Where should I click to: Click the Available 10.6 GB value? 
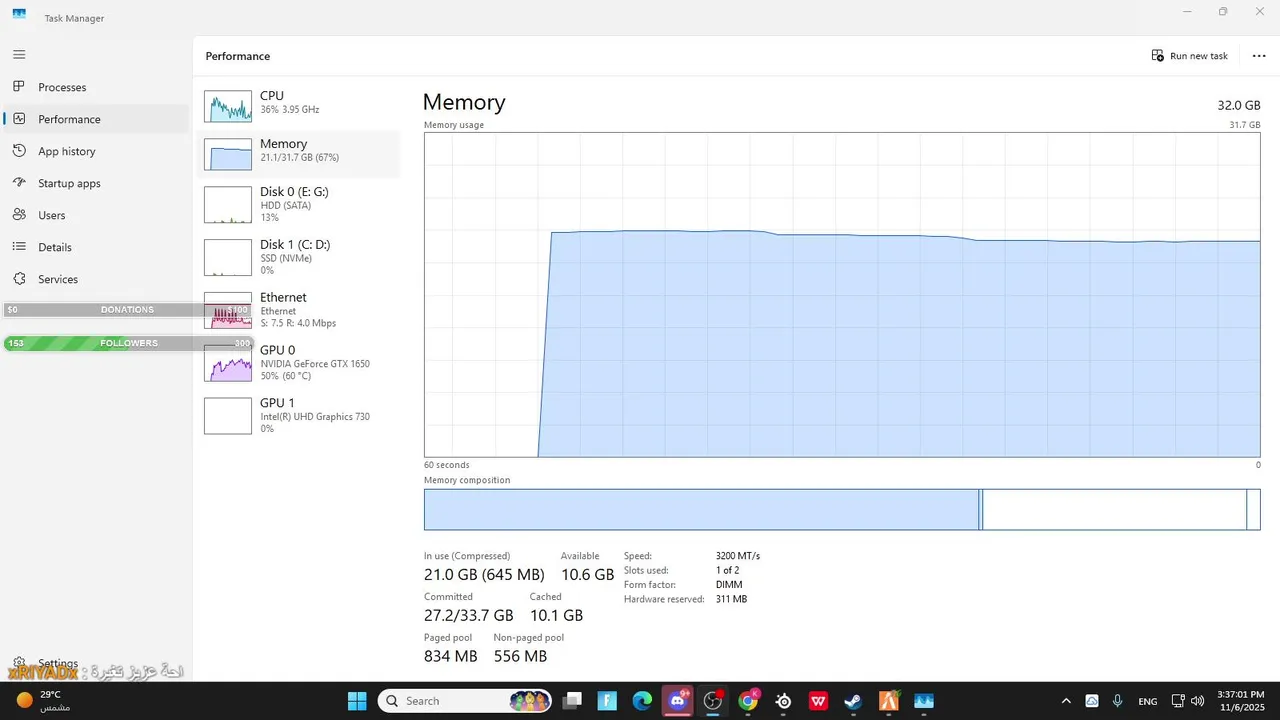[587, 575]
